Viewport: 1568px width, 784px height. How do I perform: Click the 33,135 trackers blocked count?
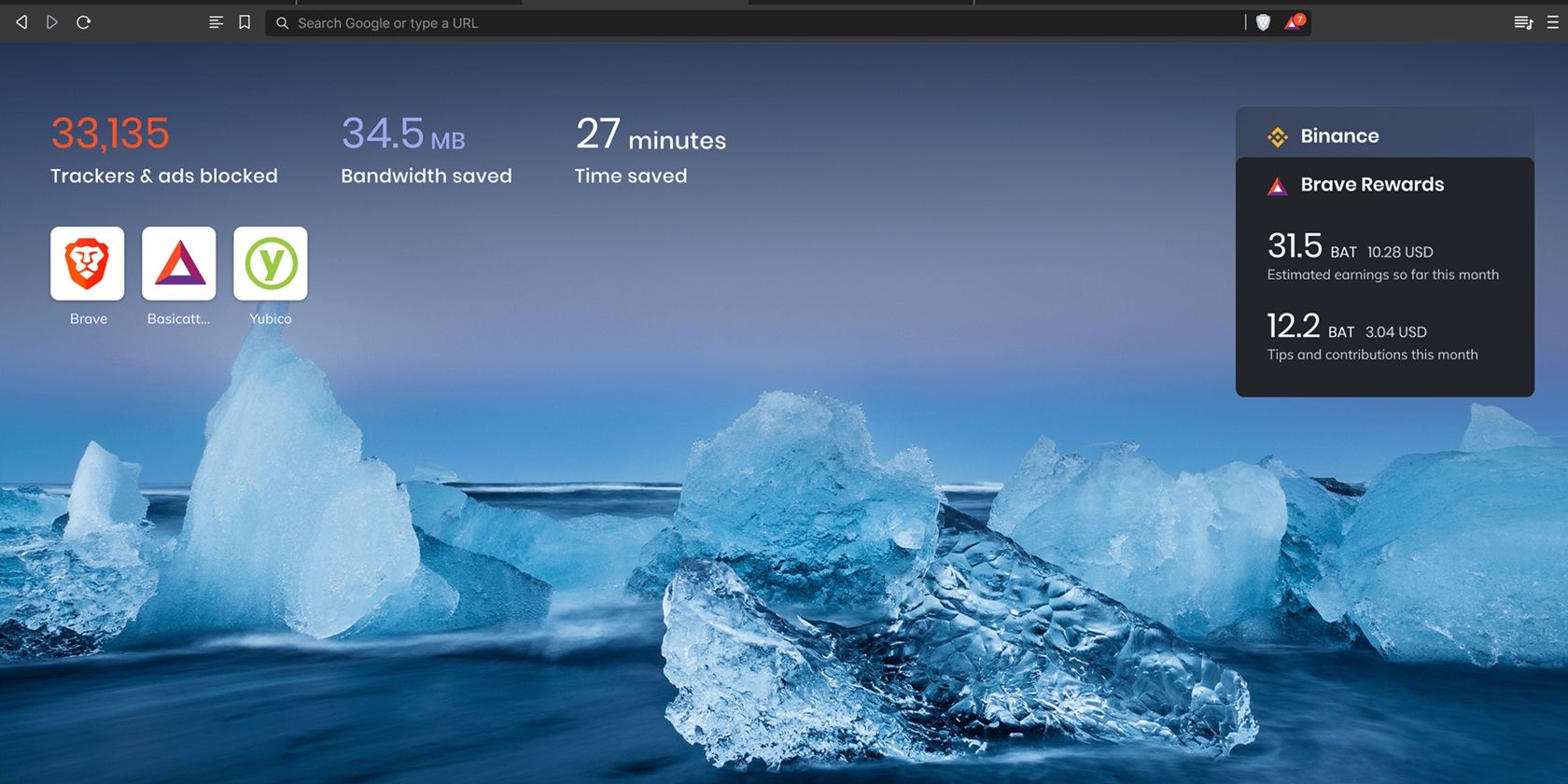(x=110, y=133)
